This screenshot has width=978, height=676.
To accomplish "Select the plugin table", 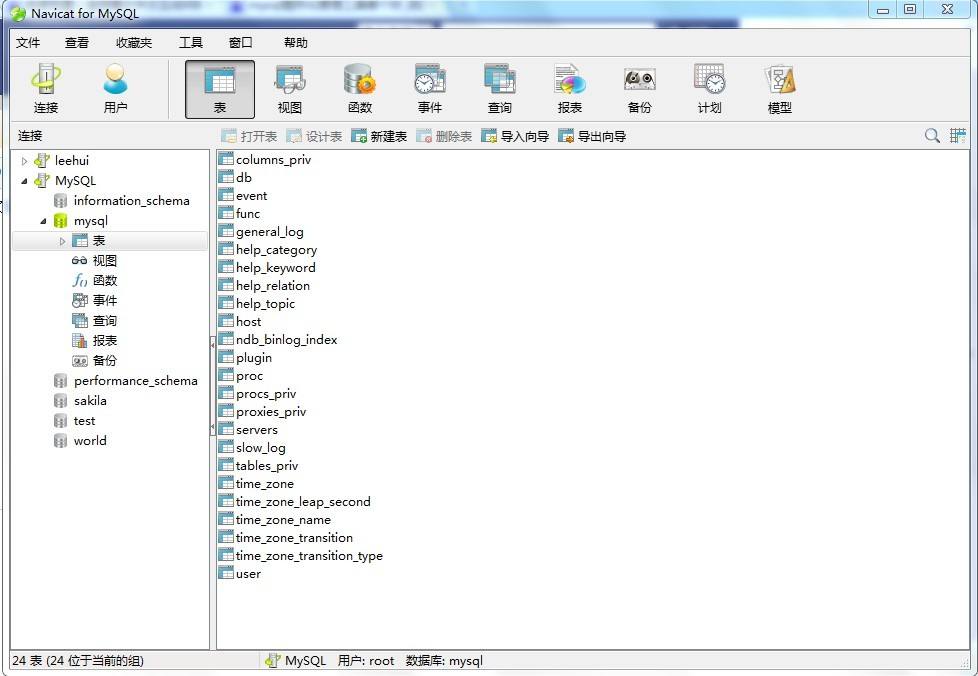I will (246, 358).
